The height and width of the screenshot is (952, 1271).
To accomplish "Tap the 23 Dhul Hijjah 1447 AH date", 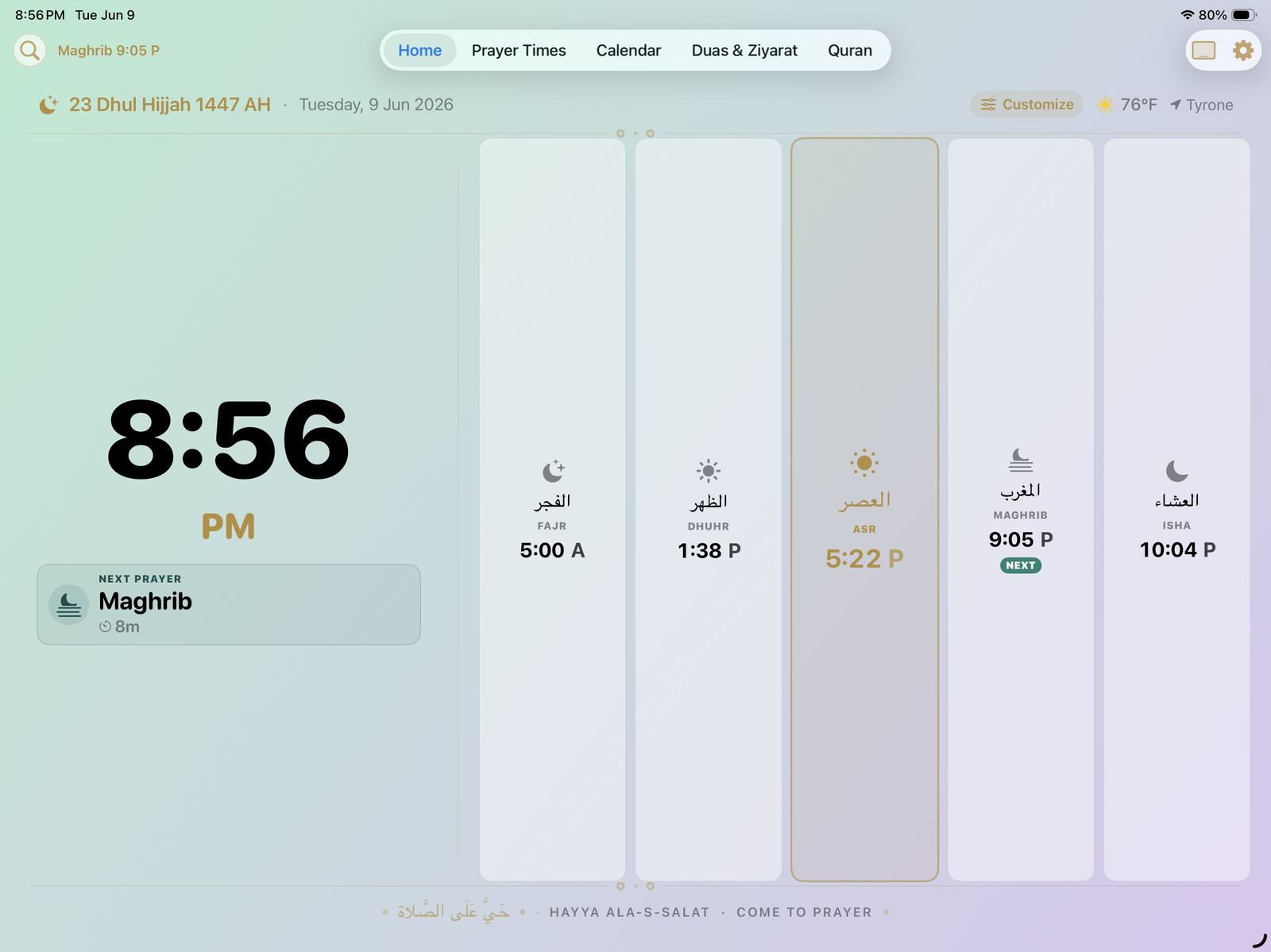I will [170, 105].
